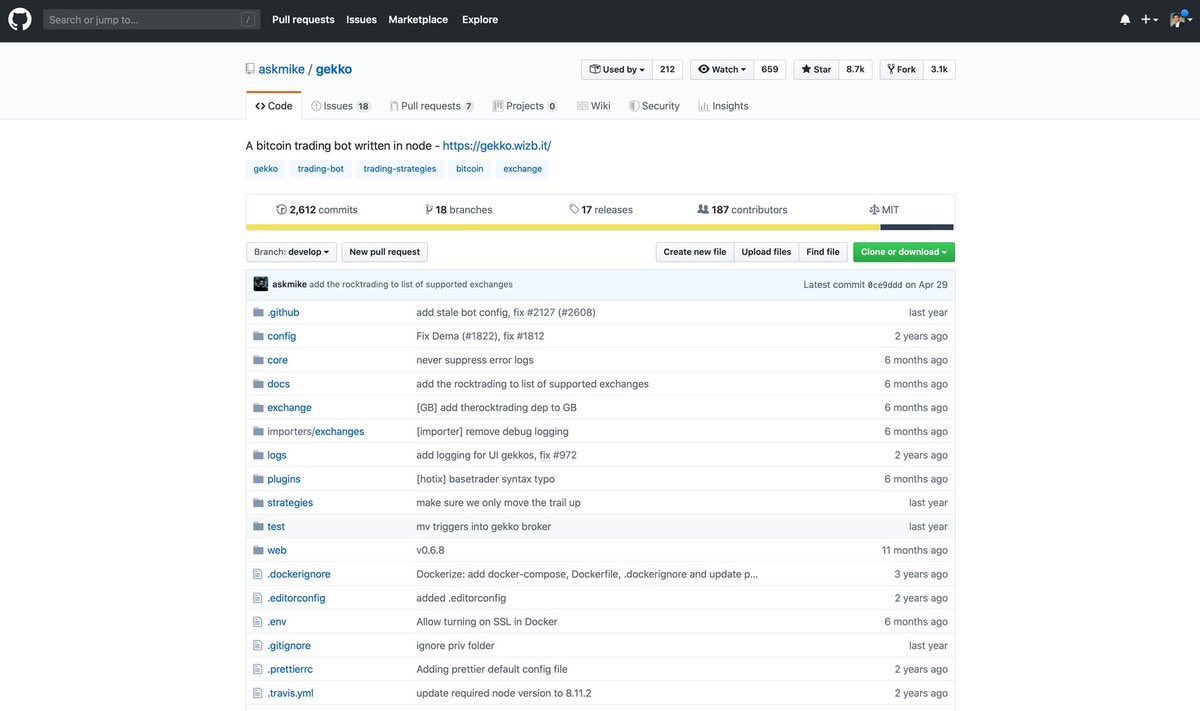The width and height of the screenshot is (1200, 711).
Task: Switch to the Insights tab
Action: 723,106
